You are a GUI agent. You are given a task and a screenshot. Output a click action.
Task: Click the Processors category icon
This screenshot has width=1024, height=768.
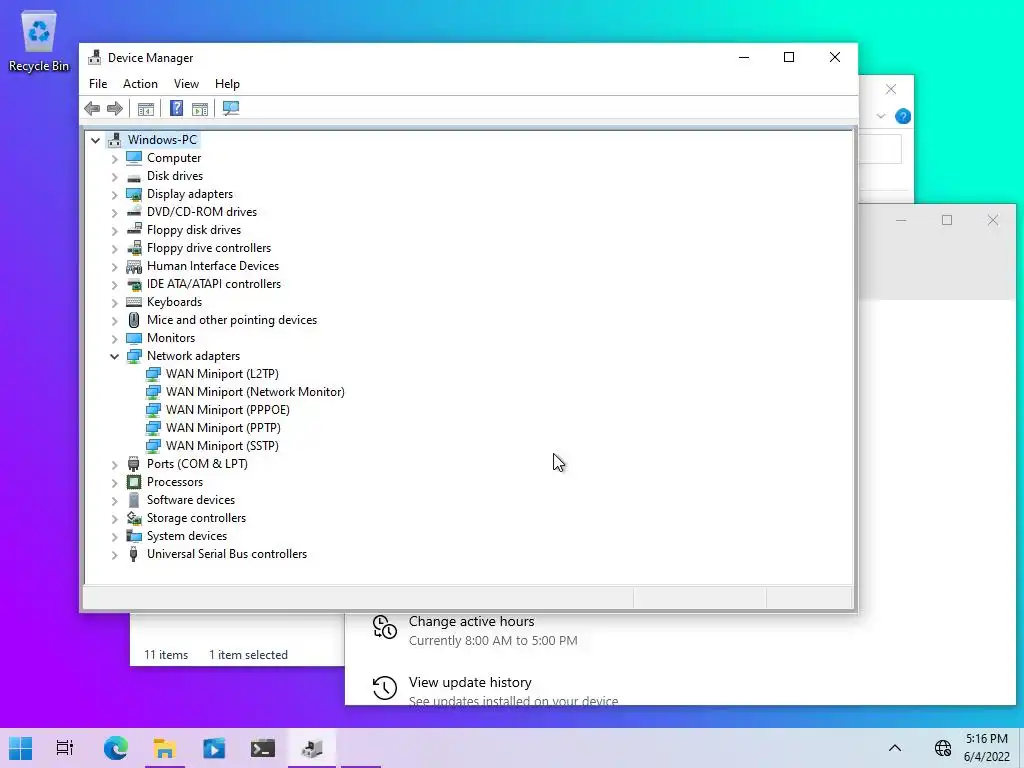click(134, 482)
